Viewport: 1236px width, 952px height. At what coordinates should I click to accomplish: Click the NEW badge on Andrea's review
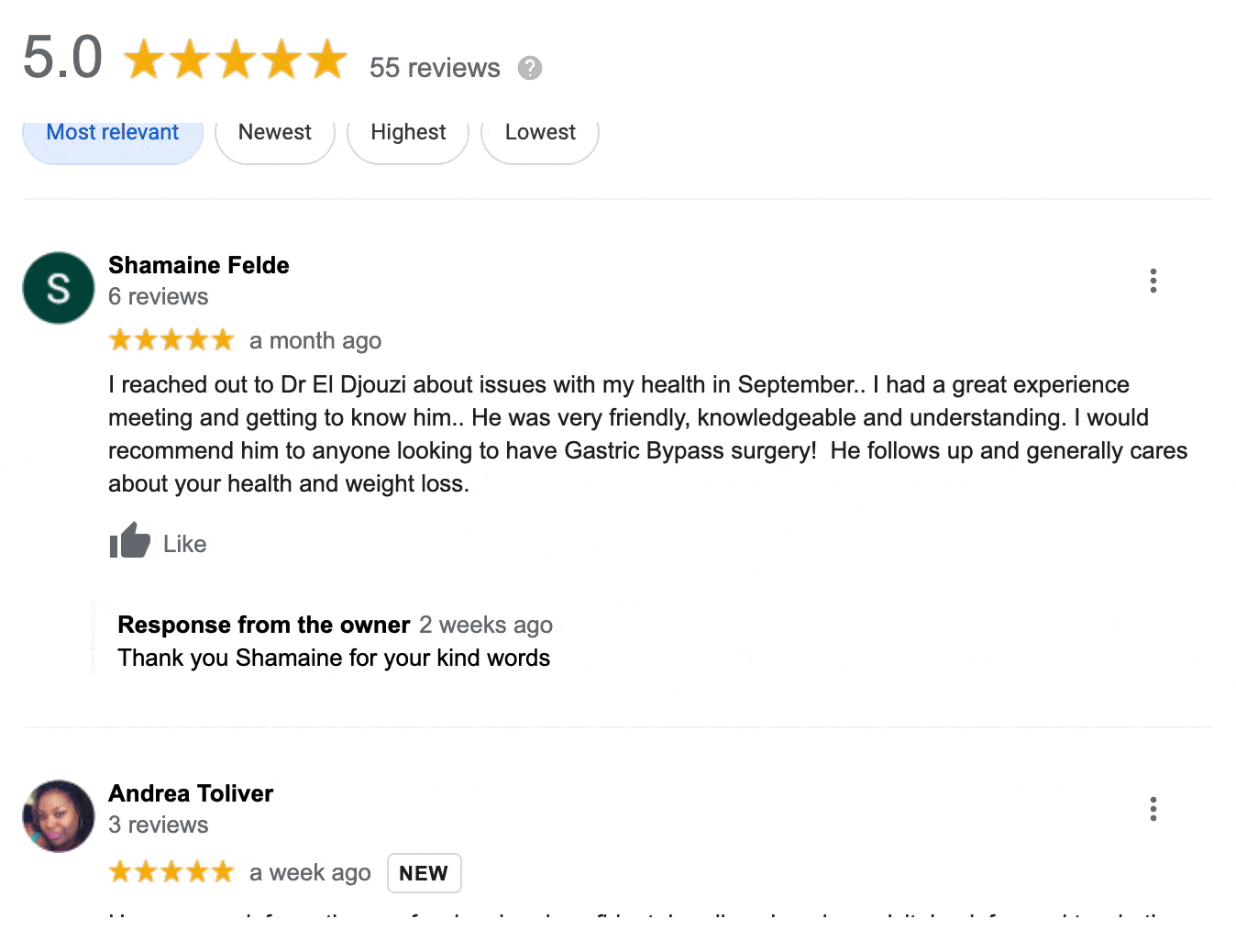pos(424,873)
